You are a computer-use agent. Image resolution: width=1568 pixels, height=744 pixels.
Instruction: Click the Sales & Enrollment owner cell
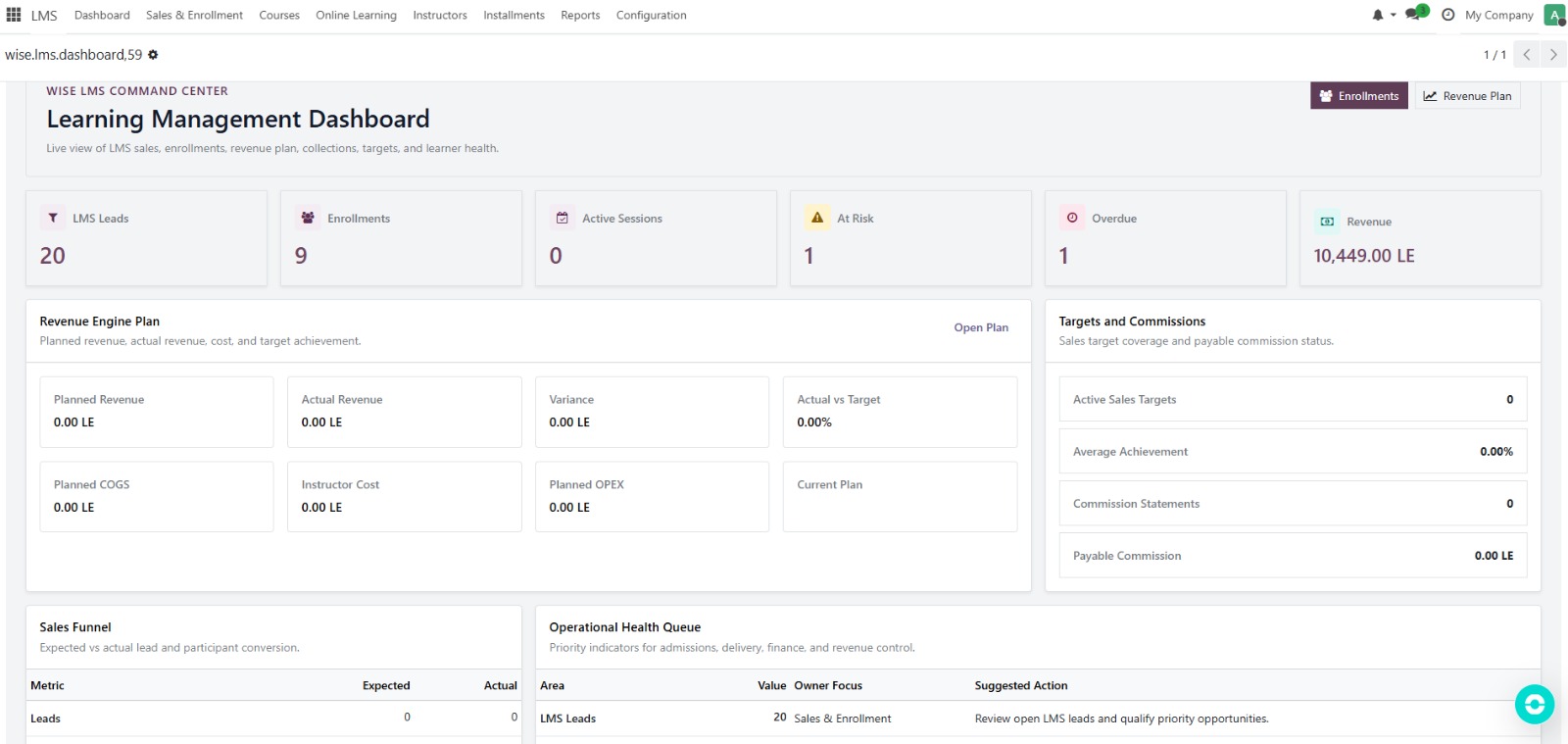click(843, 719)
